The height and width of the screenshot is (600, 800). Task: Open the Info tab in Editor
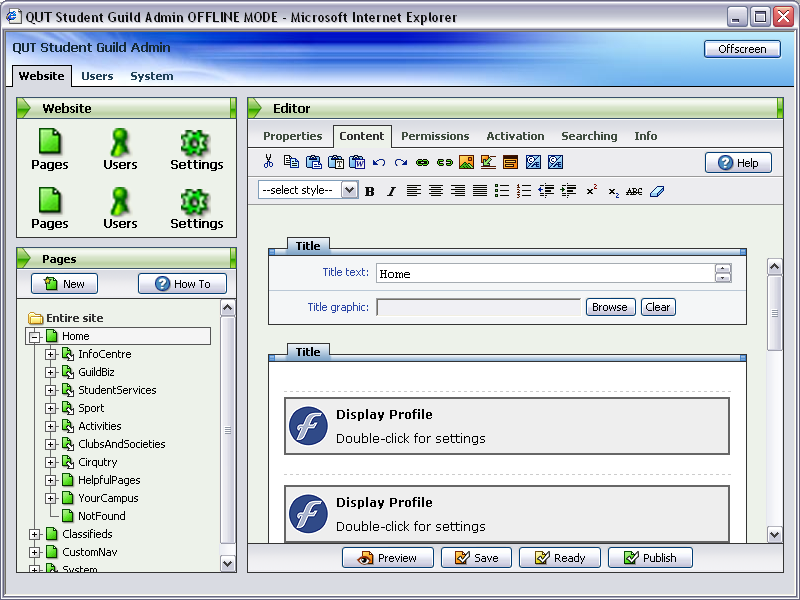pos(645,136)
